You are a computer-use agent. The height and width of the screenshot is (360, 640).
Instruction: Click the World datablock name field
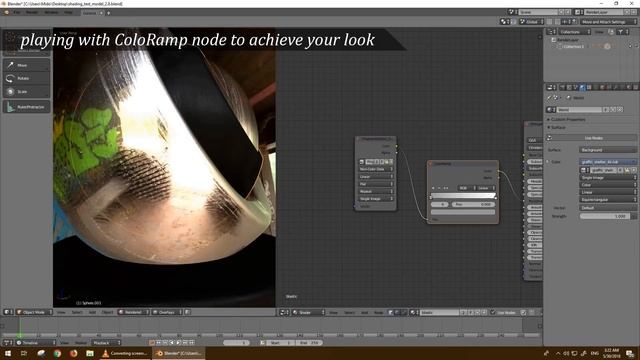tap(579, 109)
